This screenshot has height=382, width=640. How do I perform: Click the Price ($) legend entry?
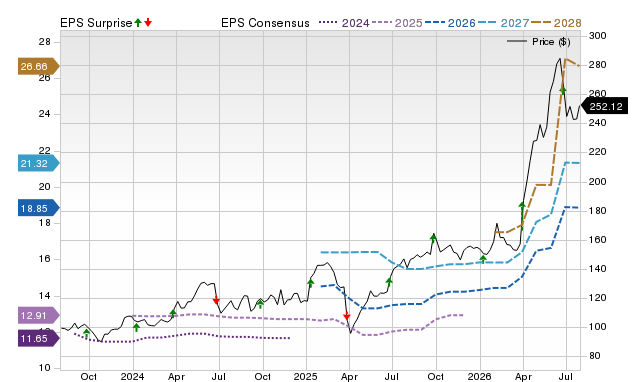538,42
